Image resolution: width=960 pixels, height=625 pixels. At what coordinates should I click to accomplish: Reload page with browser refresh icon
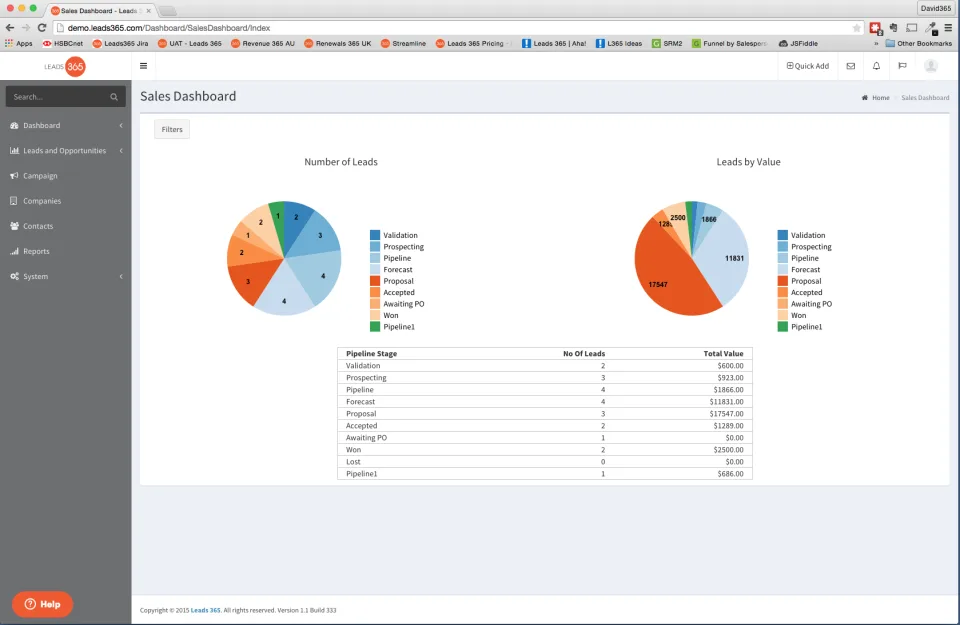[42, 28]
